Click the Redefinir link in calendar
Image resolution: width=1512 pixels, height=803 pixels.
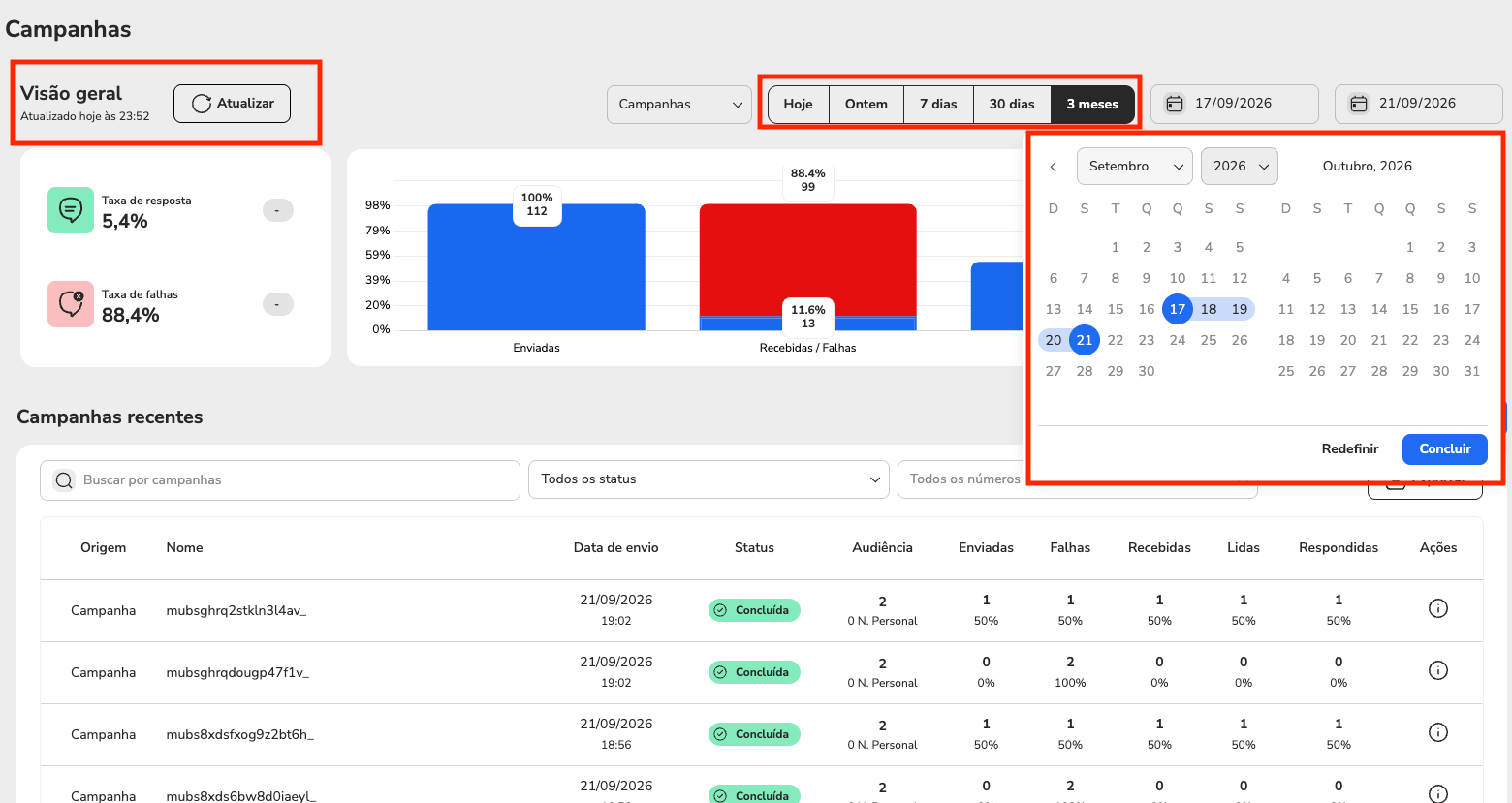[x=1350, y=449]
